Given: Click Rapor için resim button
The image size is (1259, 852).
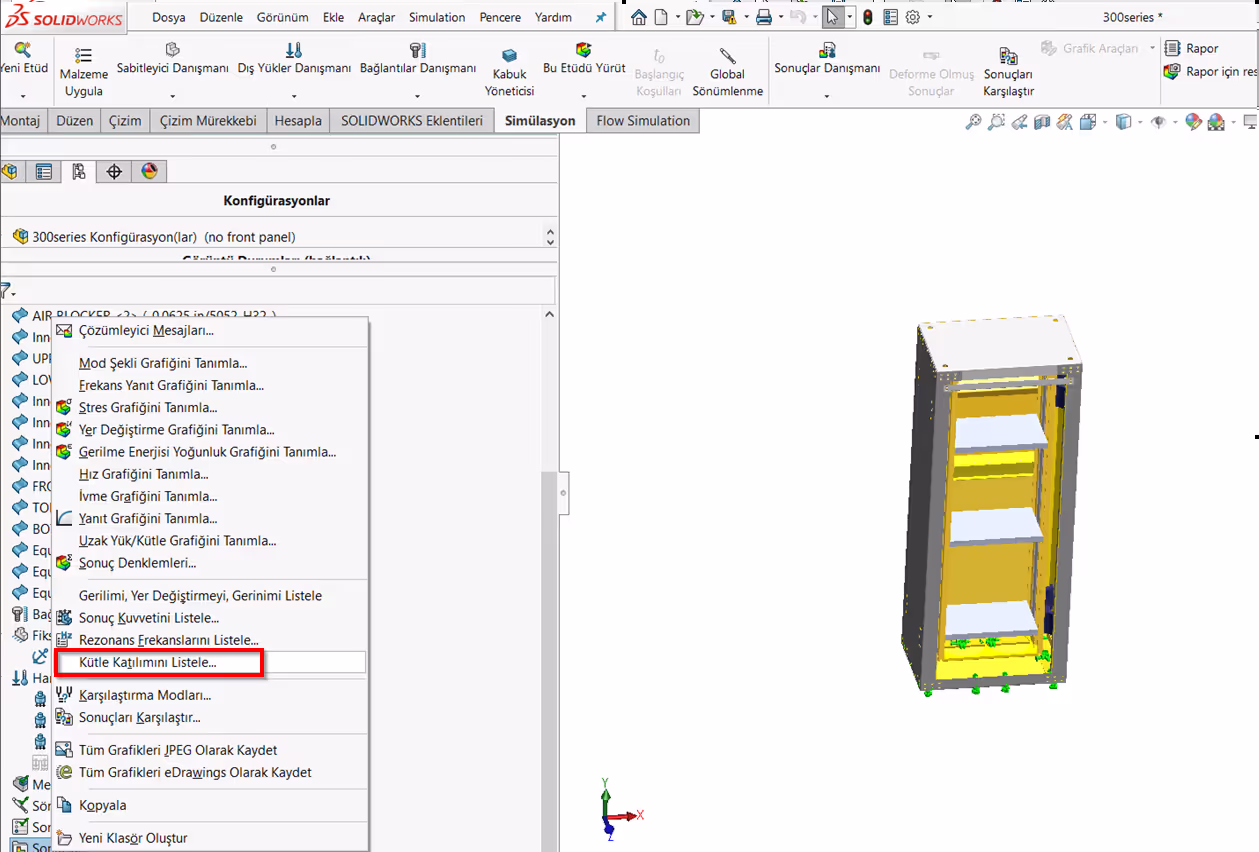Looking at the screenshot, I should point(1211,71).
